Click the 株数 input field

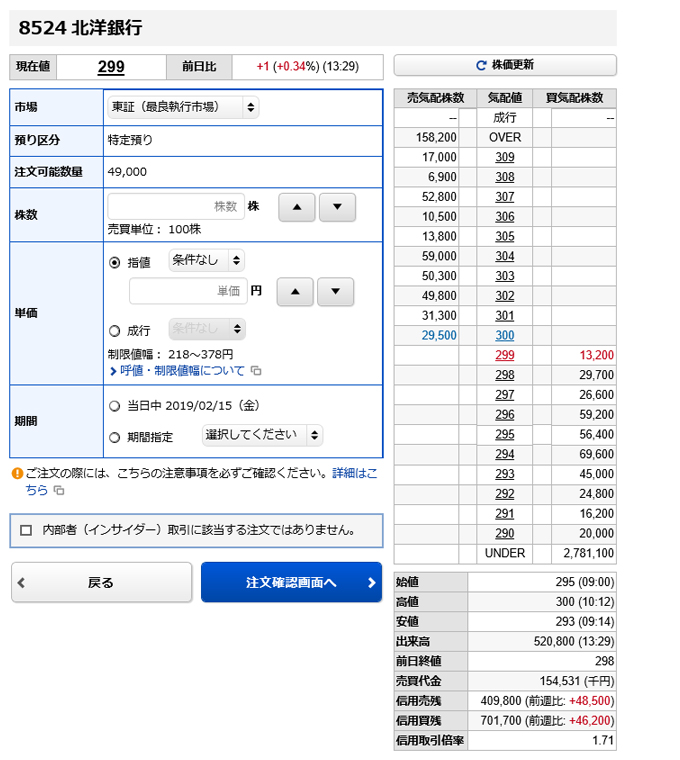click(x=176, y=206)
